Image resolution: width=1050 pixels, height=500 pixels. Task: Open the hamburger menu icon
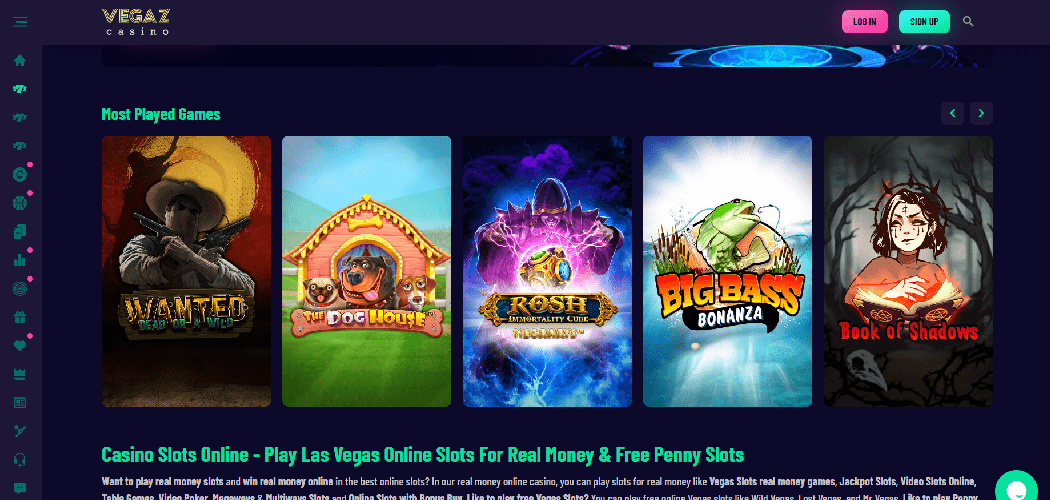(x=20, y=22)
